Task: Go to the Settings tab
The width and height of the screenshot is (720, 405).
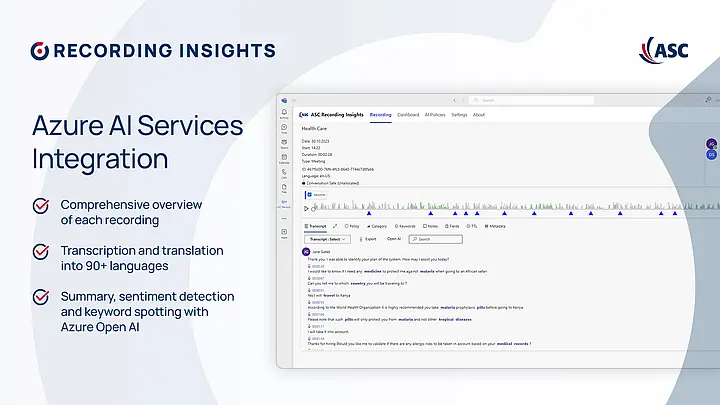Action: (x=459, y=115)
